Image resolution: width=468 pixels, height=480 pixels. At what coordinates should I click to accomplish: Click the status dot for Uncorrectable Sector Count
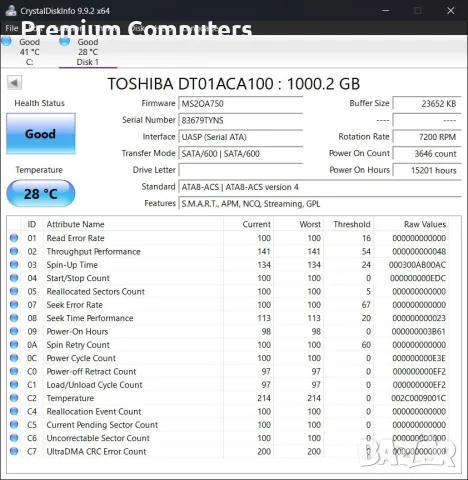click(x=14, y=438)
